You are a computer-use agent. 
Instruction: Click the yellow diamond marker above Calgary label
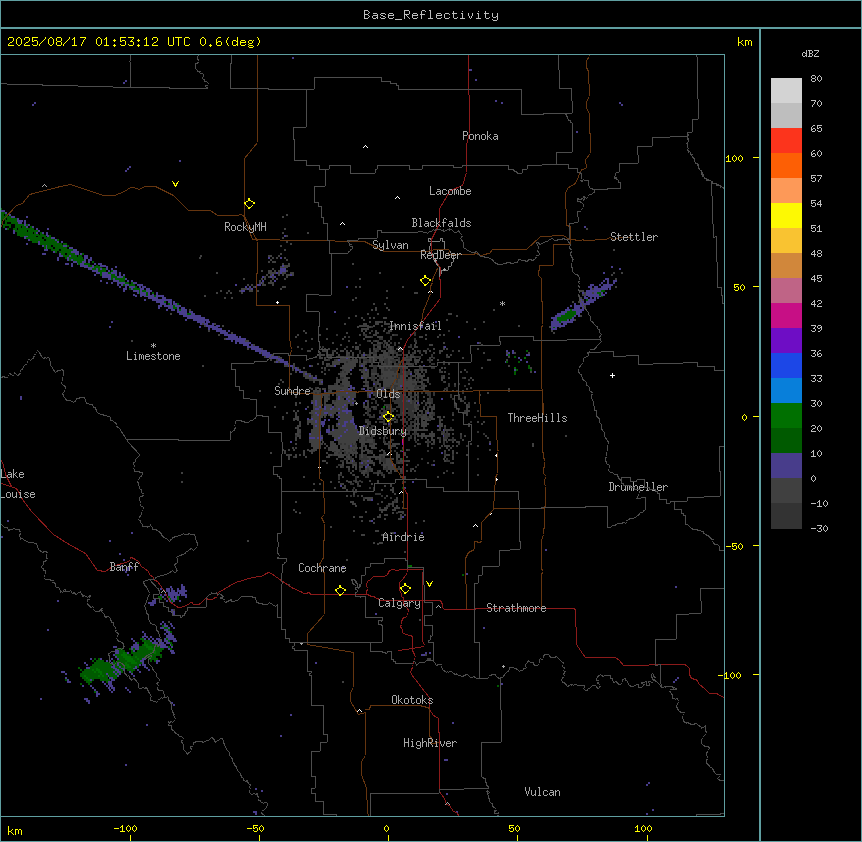tap(405, 589)
